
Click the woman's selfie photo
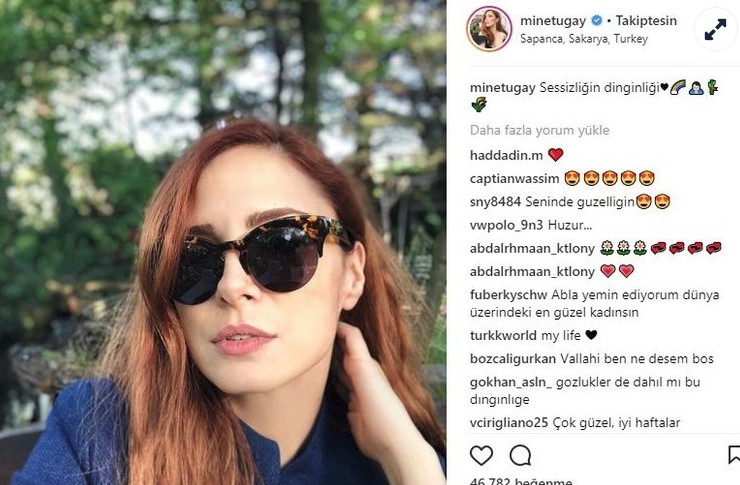[223, 242]
